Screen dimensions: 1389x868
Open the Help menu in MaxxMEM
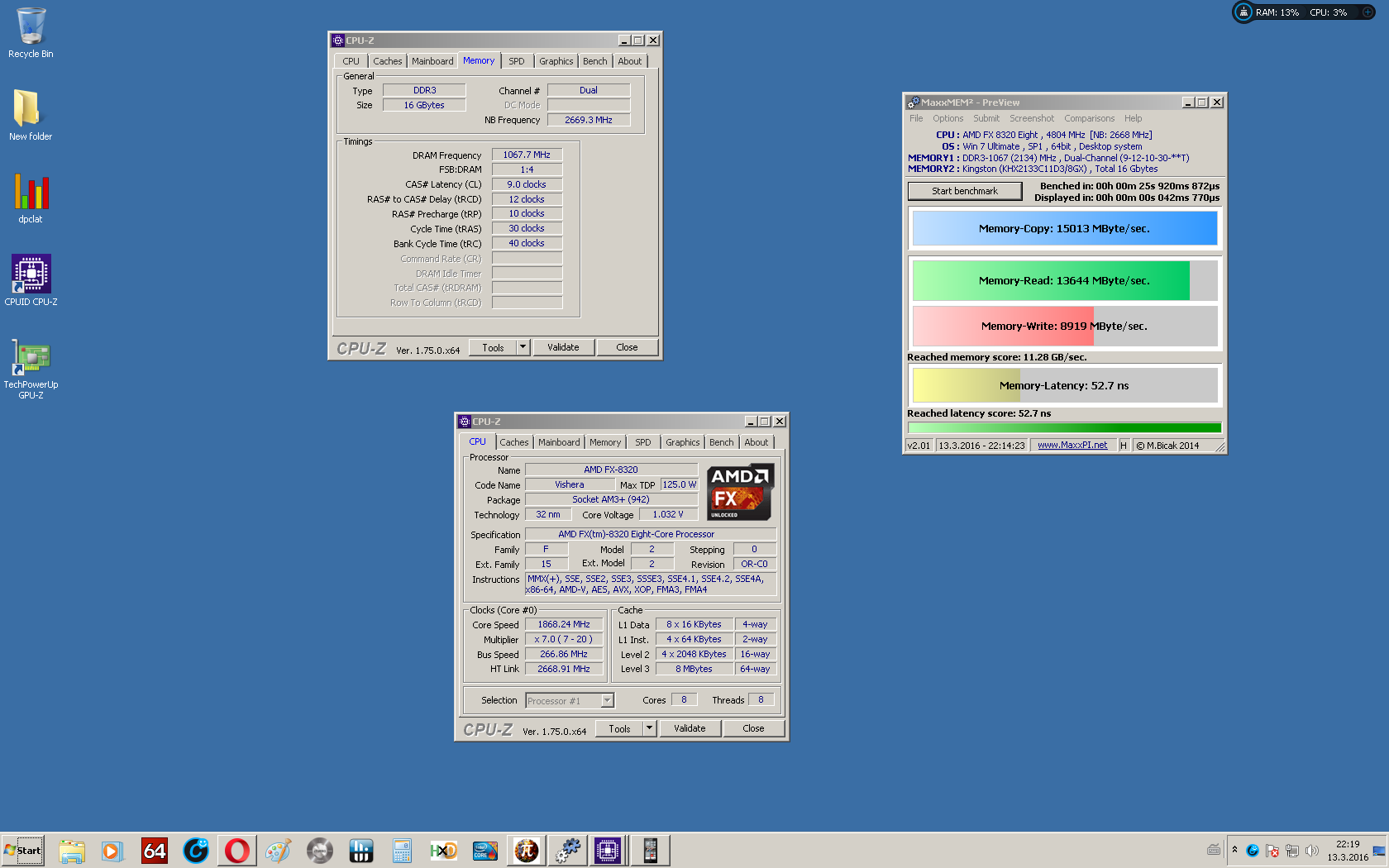point(1133,118)
